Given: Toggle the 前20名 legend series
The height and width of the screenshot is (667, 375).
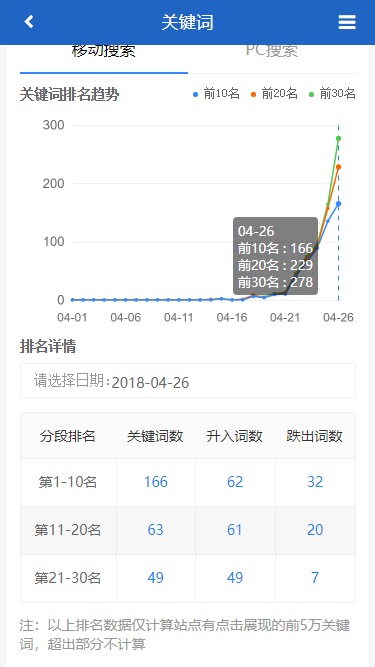Looking at the screenshot, I should tap(274, 94).
